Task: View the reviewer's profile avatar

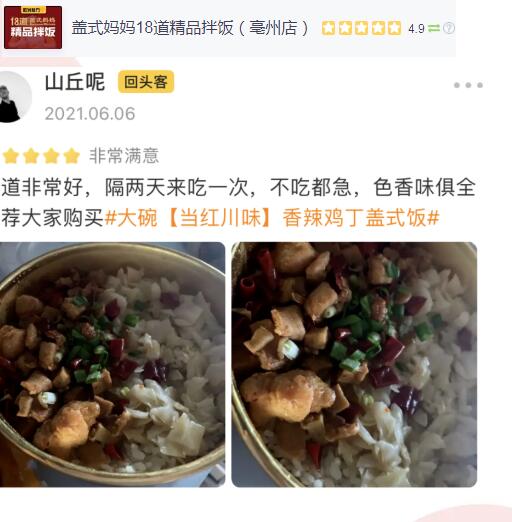Action: tap(15, 97)
